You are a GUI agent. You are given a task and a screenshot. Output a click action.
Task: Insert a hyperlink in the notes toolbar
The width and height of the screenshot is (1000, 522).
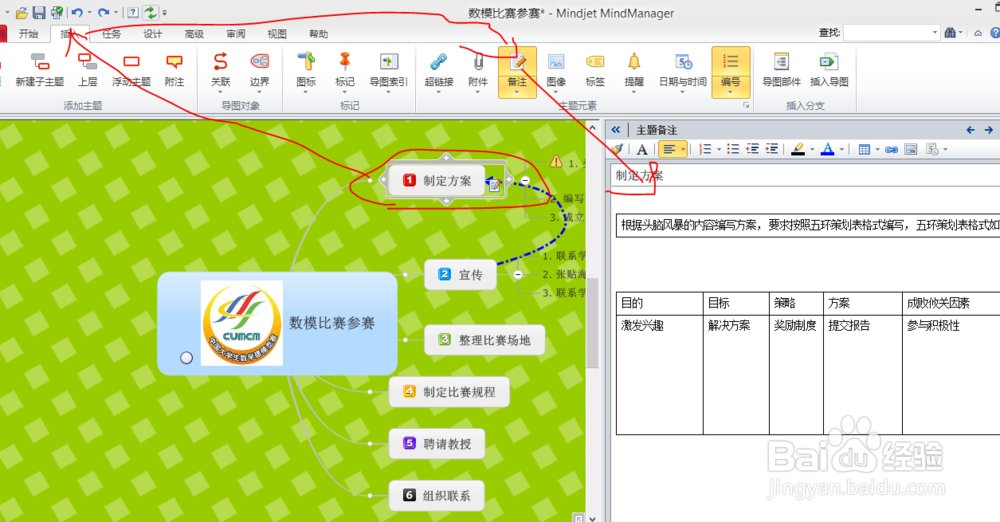coord(892,149)
